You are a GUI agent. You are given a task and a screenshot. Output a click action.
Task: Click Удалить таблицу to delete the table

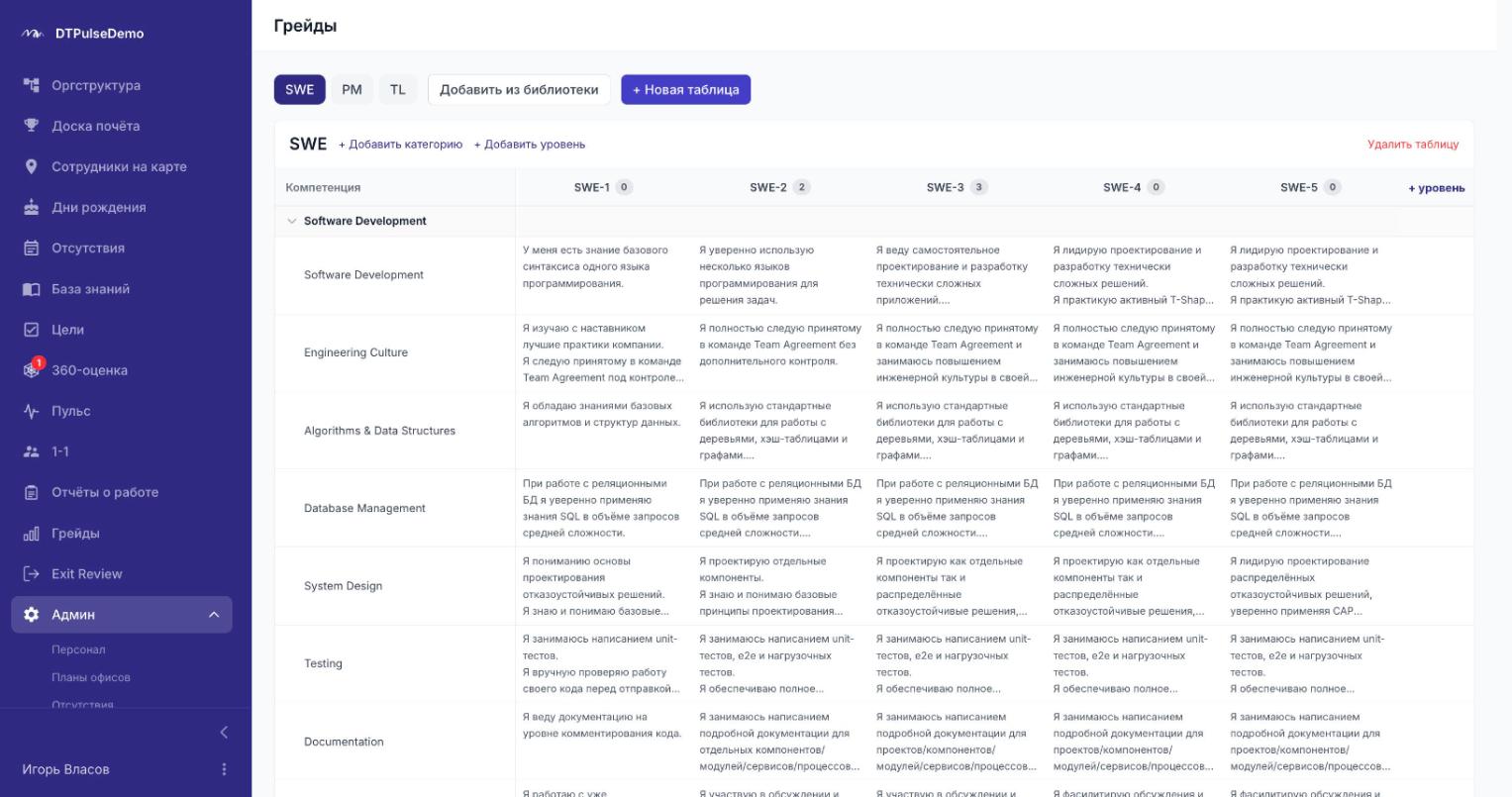point(1413,145)
